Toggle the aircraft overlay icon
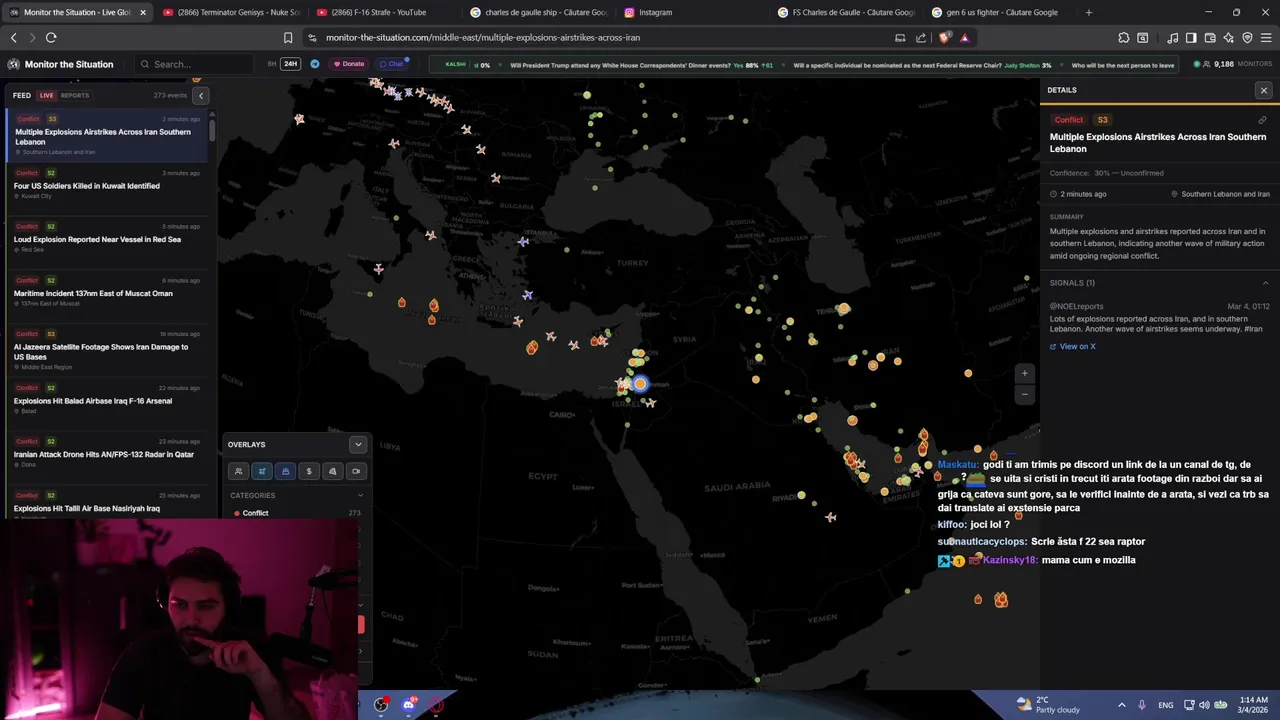 (x=262, y=471)
